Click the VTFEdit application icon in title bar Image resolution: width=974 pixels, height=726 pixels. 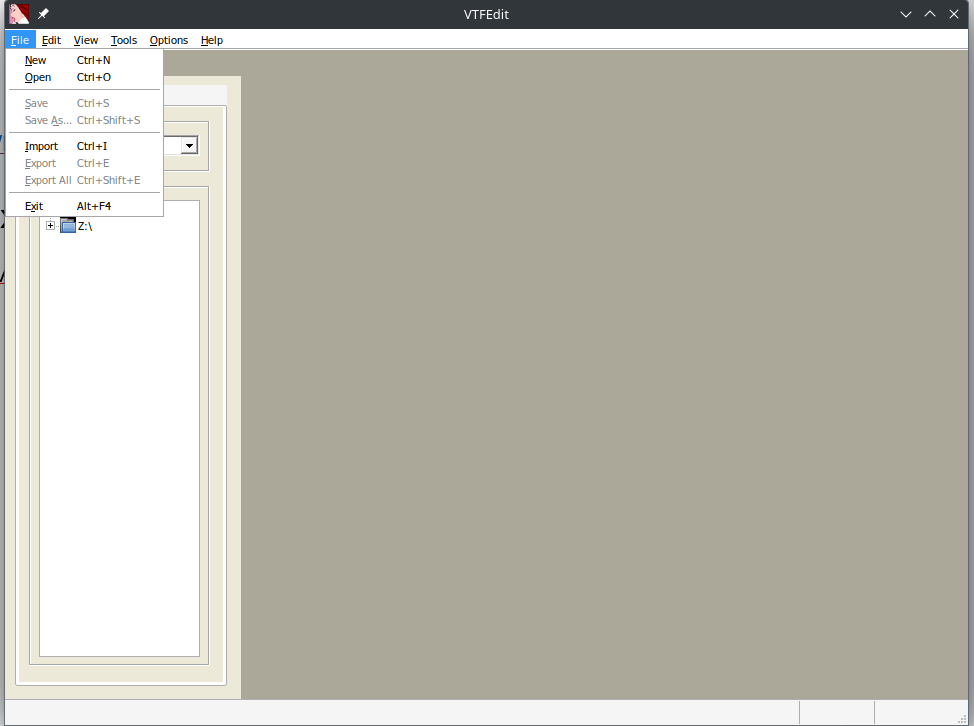(19, 14)
